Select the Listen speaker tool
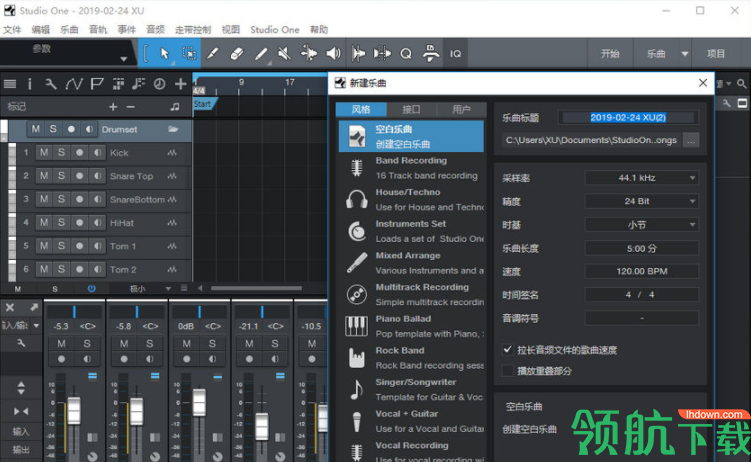The height and width of the screenshot is (462, 751). (x=333, y=54)
